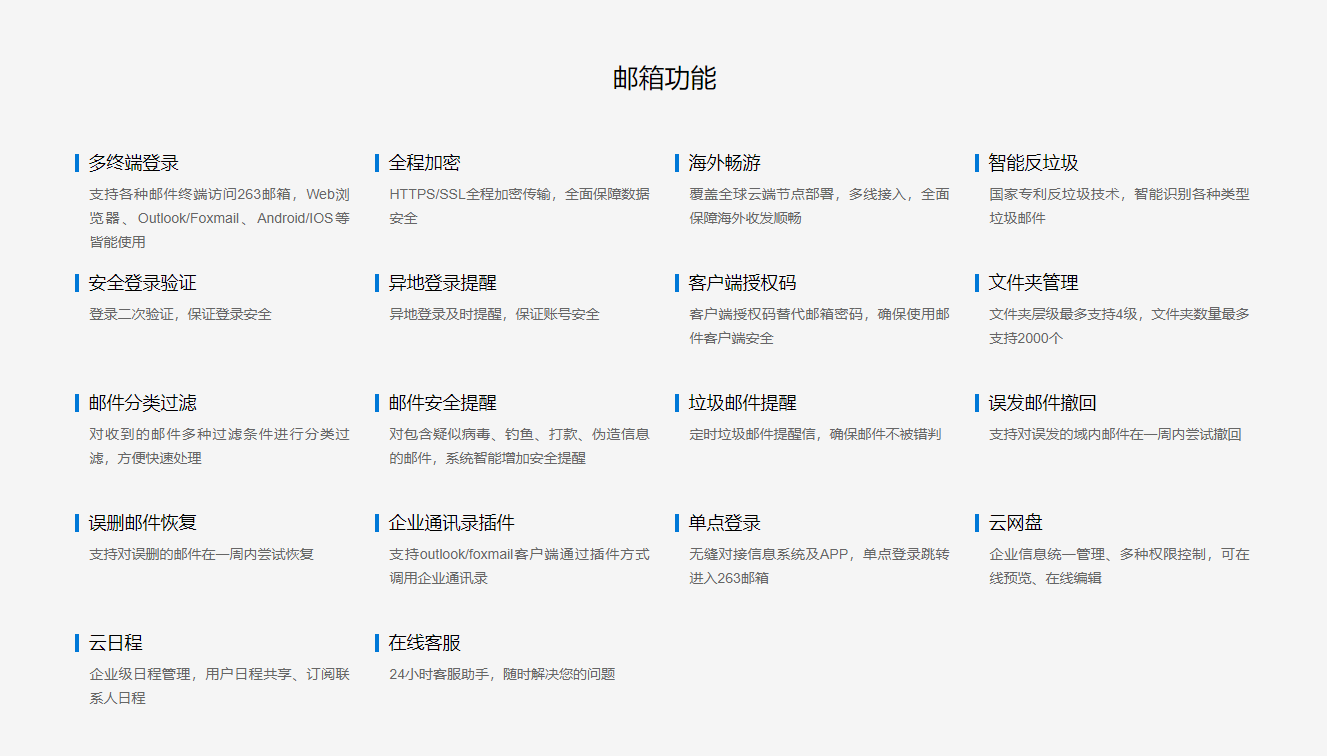Open the 云网盘 feature heading
The image size is (1327, 756).
[x=1015, y=523]
